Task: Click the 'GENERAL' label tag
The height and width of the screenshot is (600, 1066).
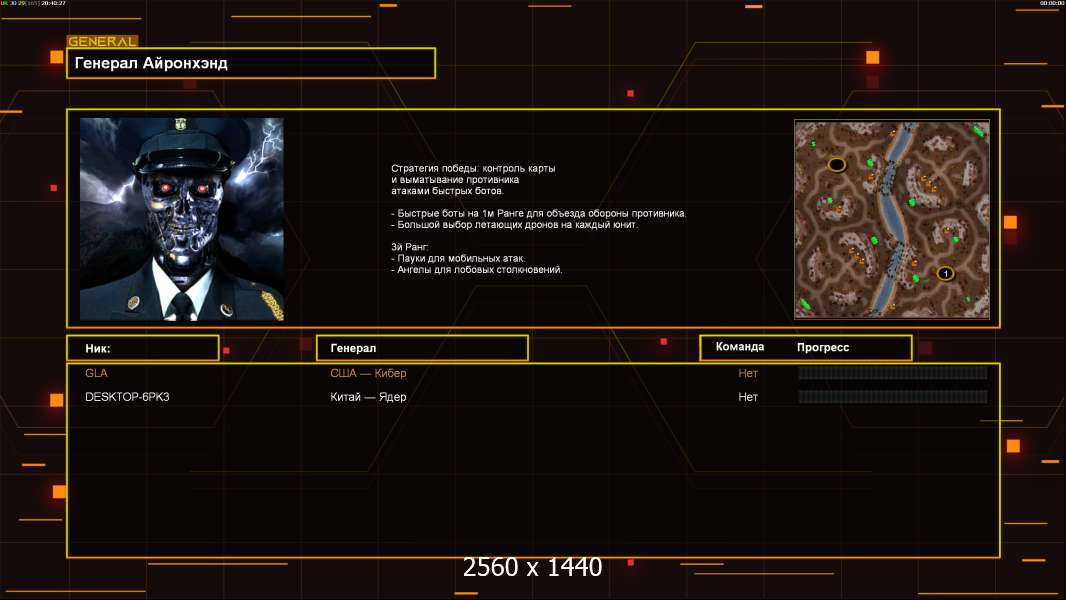Action: [102, 41]
